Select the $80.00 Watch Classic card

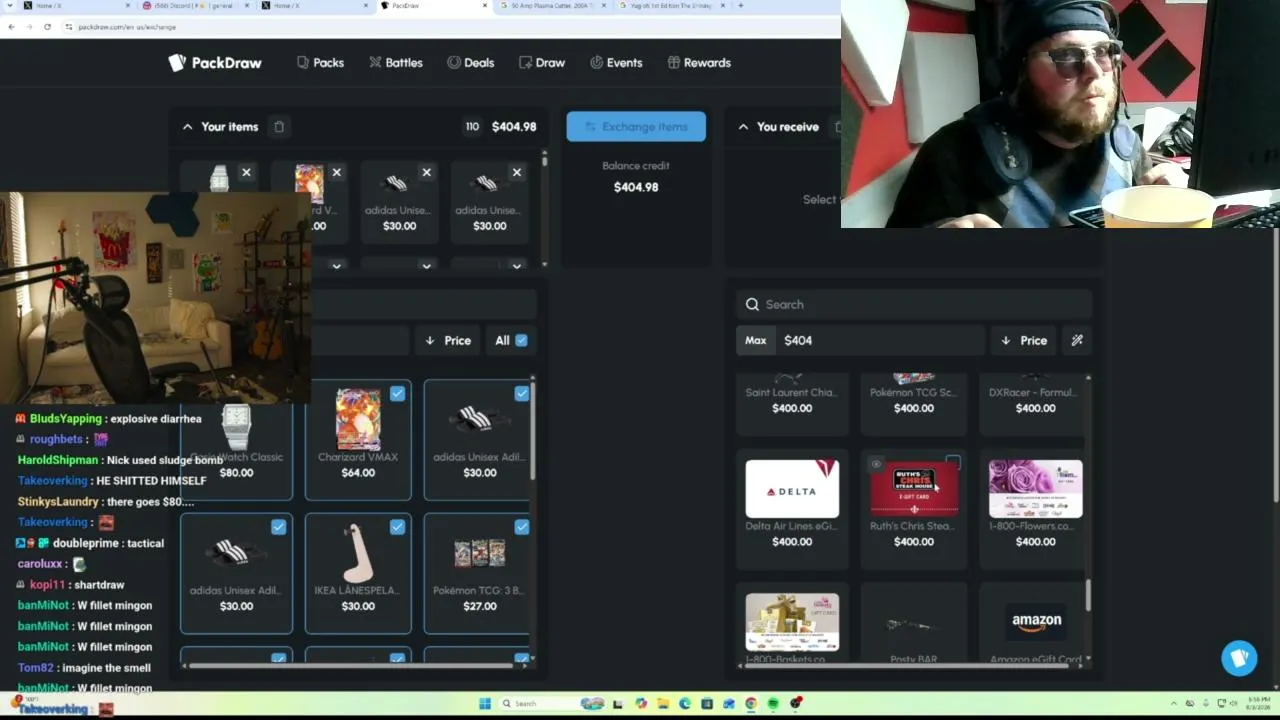pos(236,440)
